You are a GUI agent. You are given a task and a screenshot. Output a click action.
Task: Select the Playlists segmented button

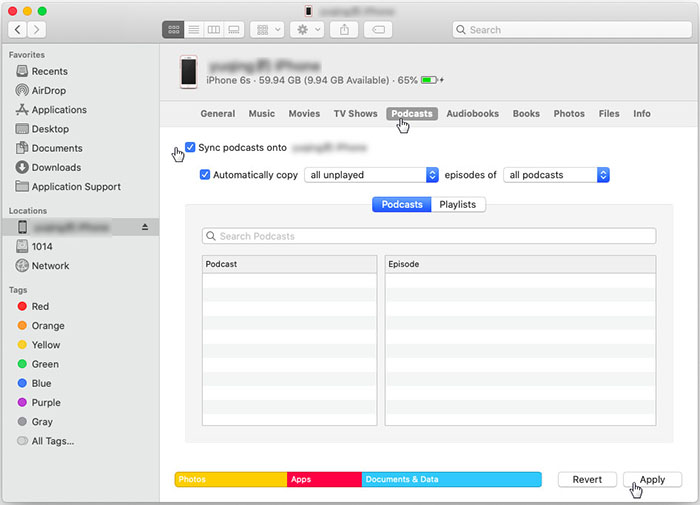point(458,204)
